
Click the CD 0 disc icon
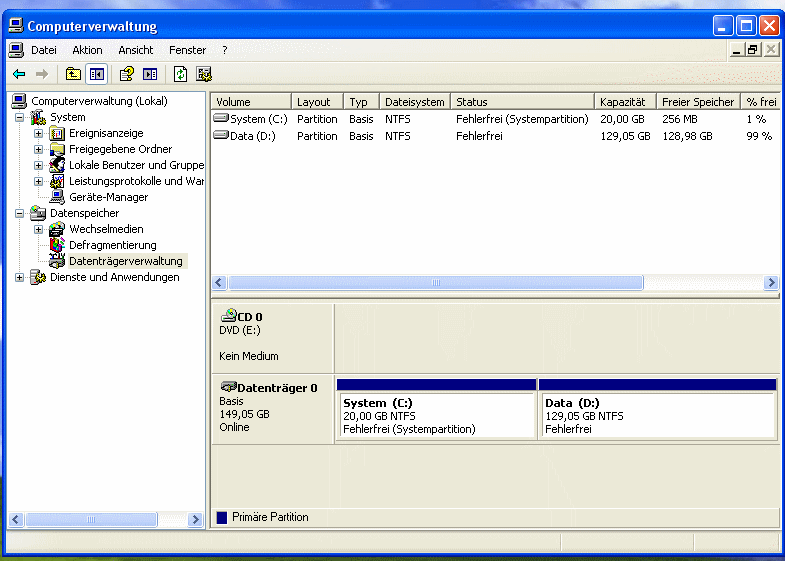(228, 315)
